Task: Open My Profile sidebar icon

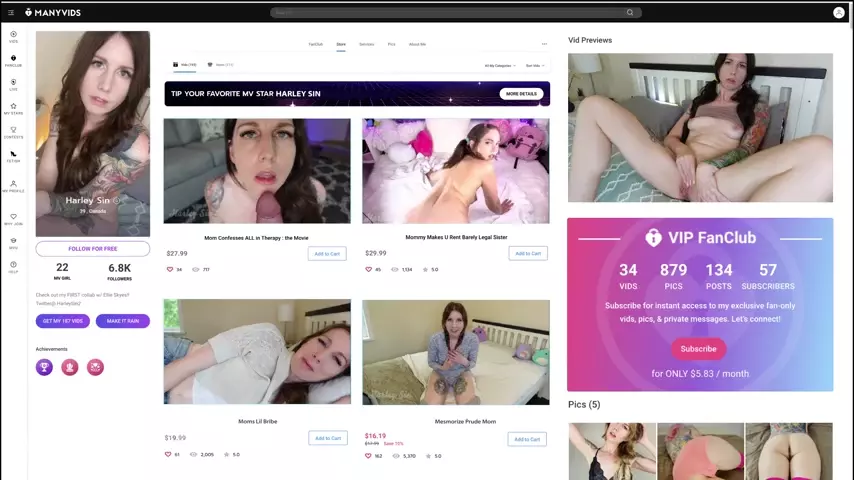Action: coord(13,186)
